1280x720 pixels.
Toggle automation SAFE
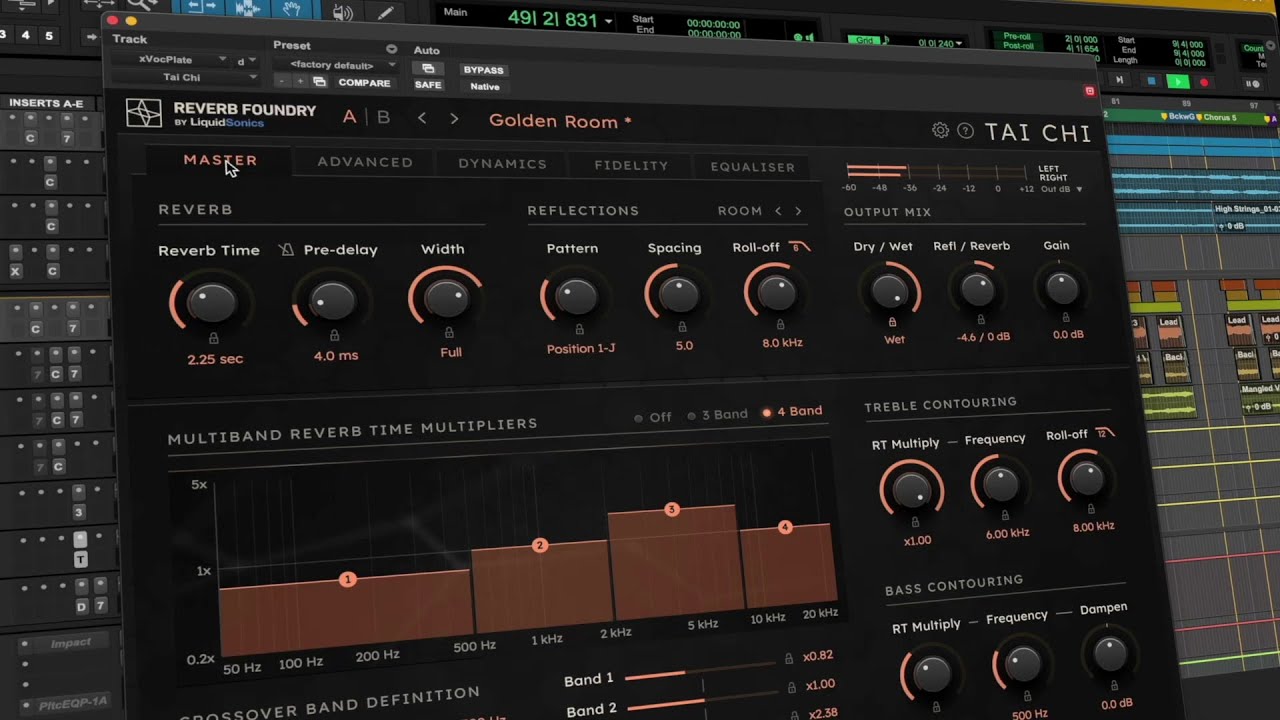point(428,85)
